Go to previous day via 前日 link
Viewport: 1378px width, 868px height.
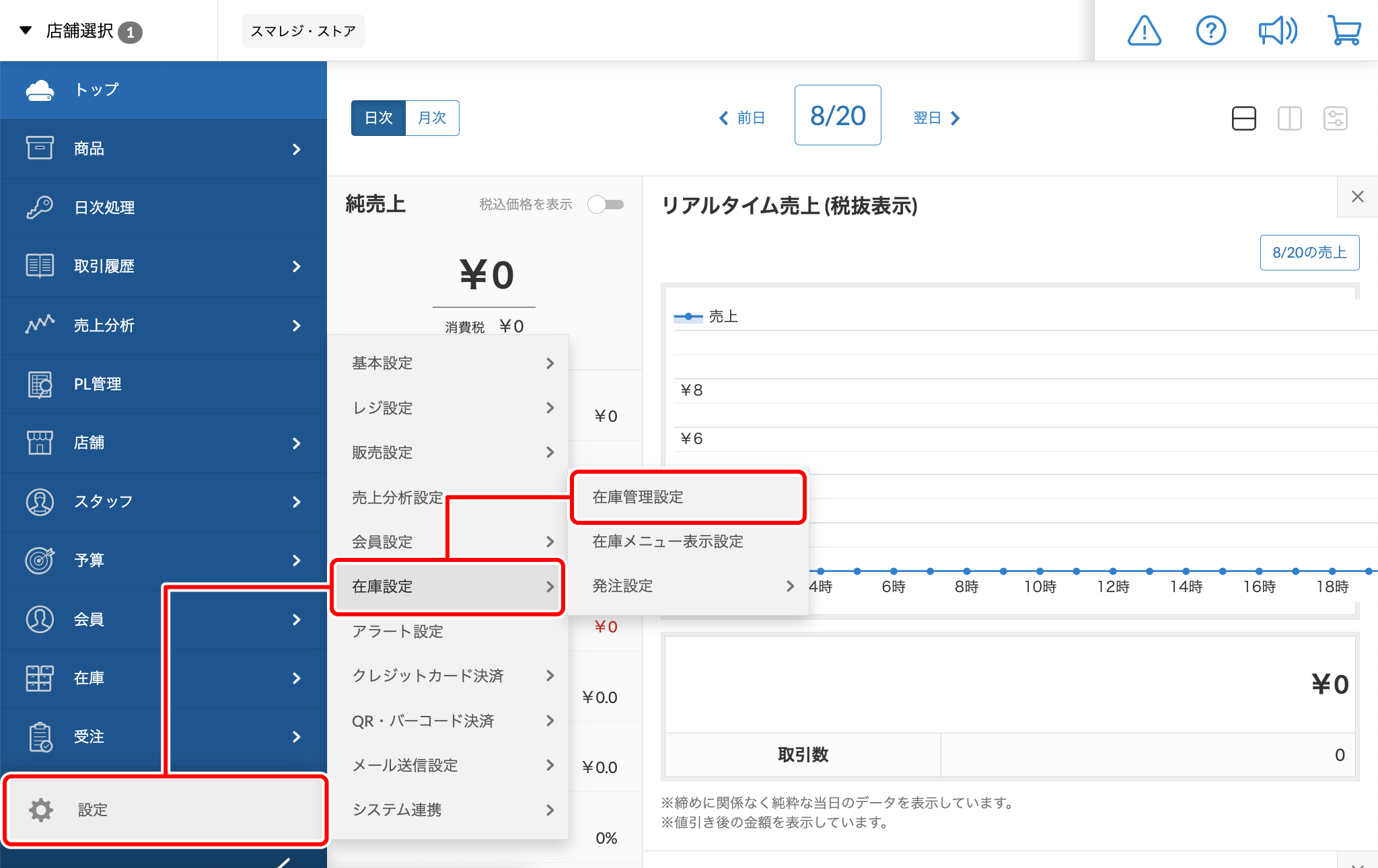[x=742, y=117]
